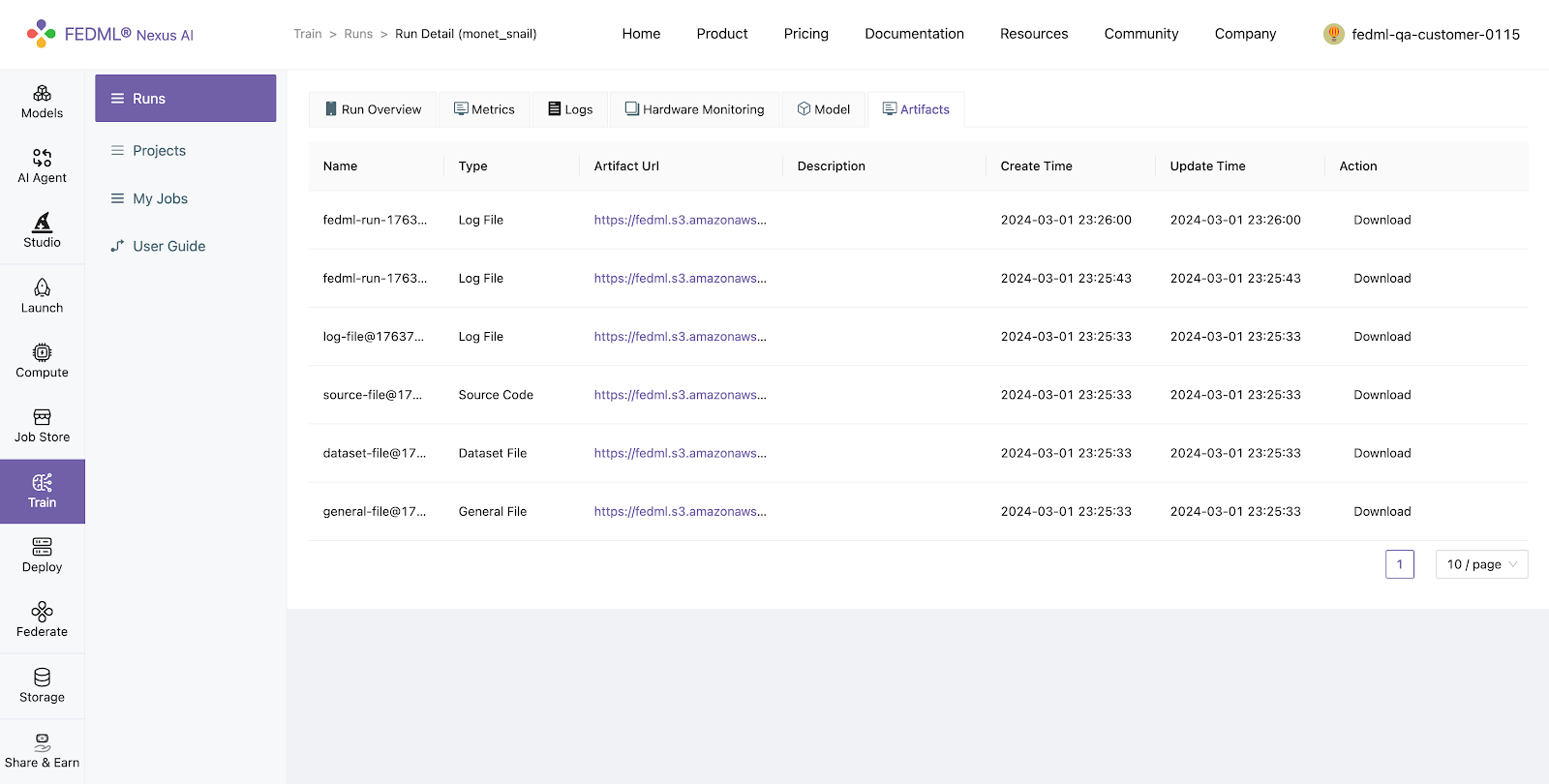Switch to the Logs tab
The width and height of the screenshot is (1549, 784).
pos(570,109)
